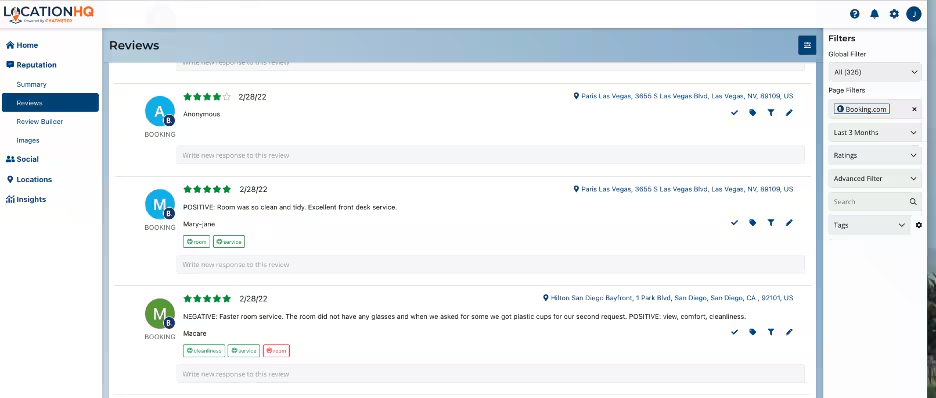Open the help question mark icon

coord(854,14)
